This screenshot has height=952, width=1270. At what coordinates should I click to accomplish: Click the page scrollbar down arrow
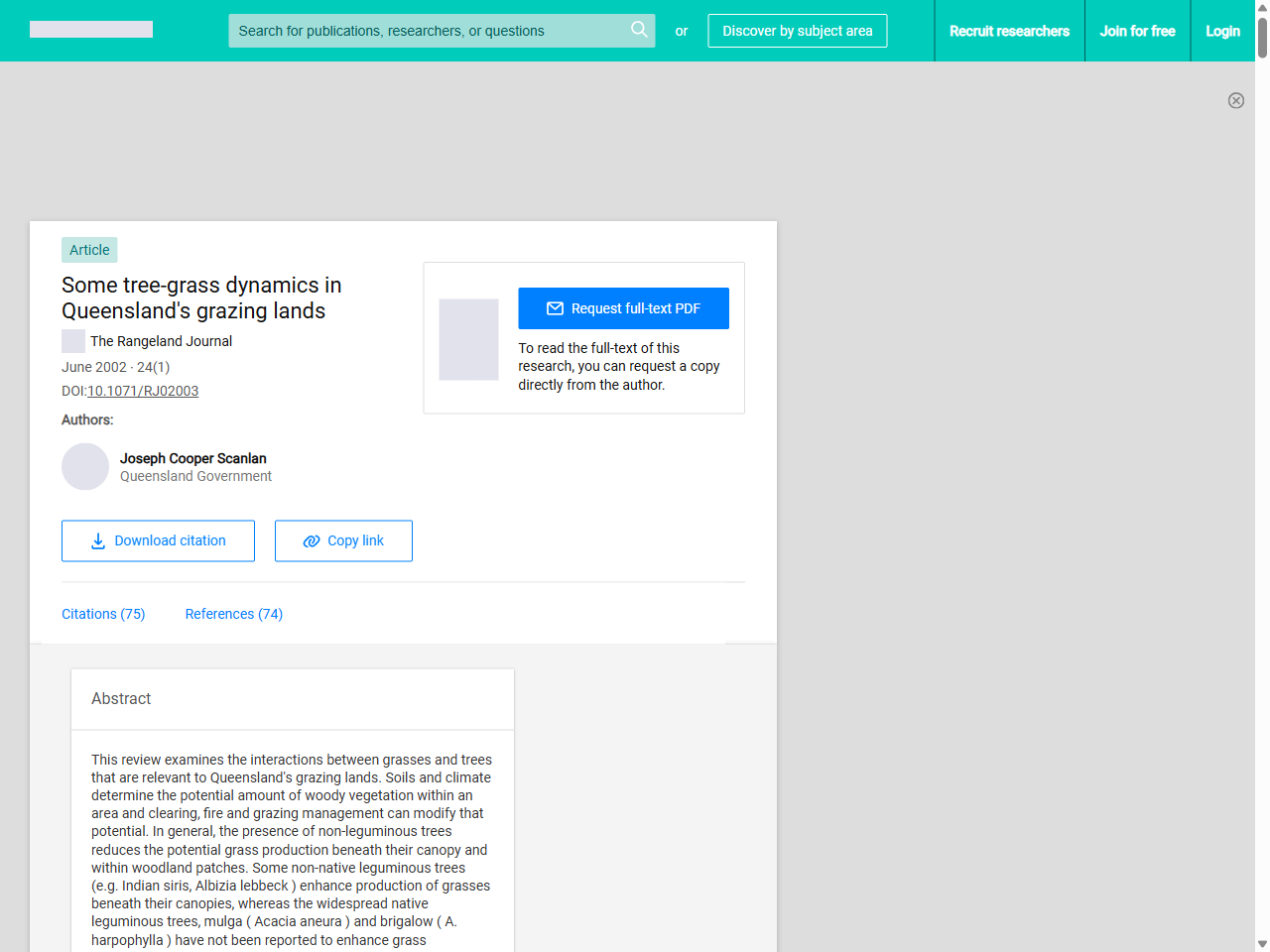(1262, 943)
